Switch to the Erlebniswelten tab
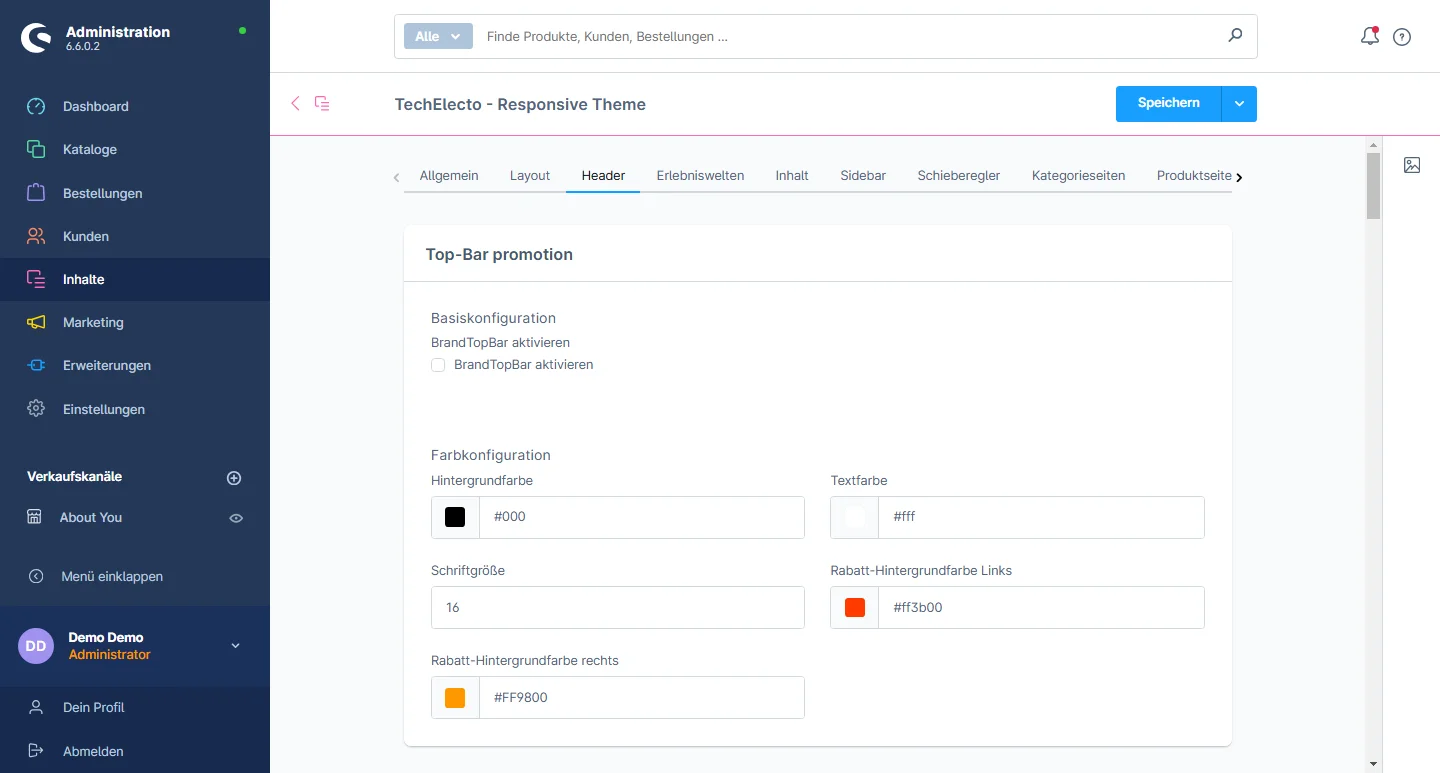 [x=700, y=175]
